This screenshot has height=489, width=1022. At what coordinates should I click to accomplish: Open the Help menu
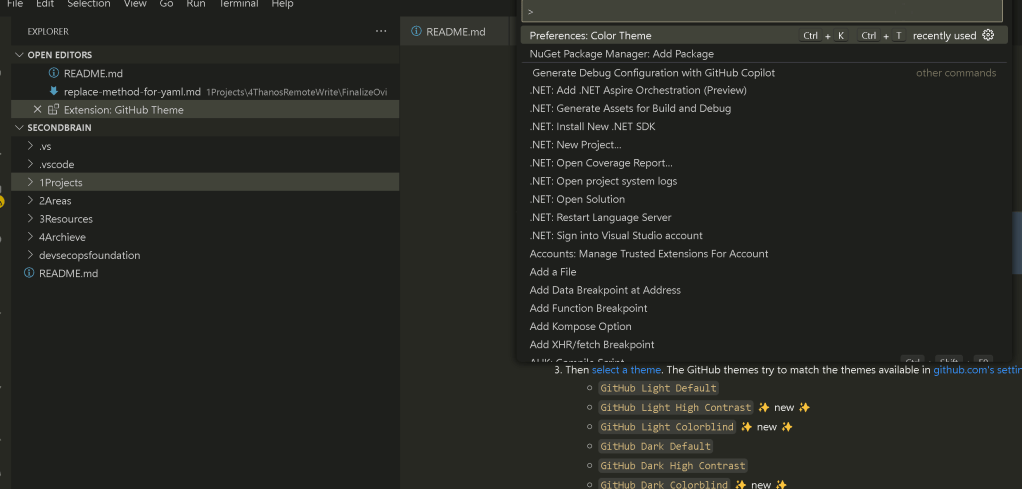(282, 4)
